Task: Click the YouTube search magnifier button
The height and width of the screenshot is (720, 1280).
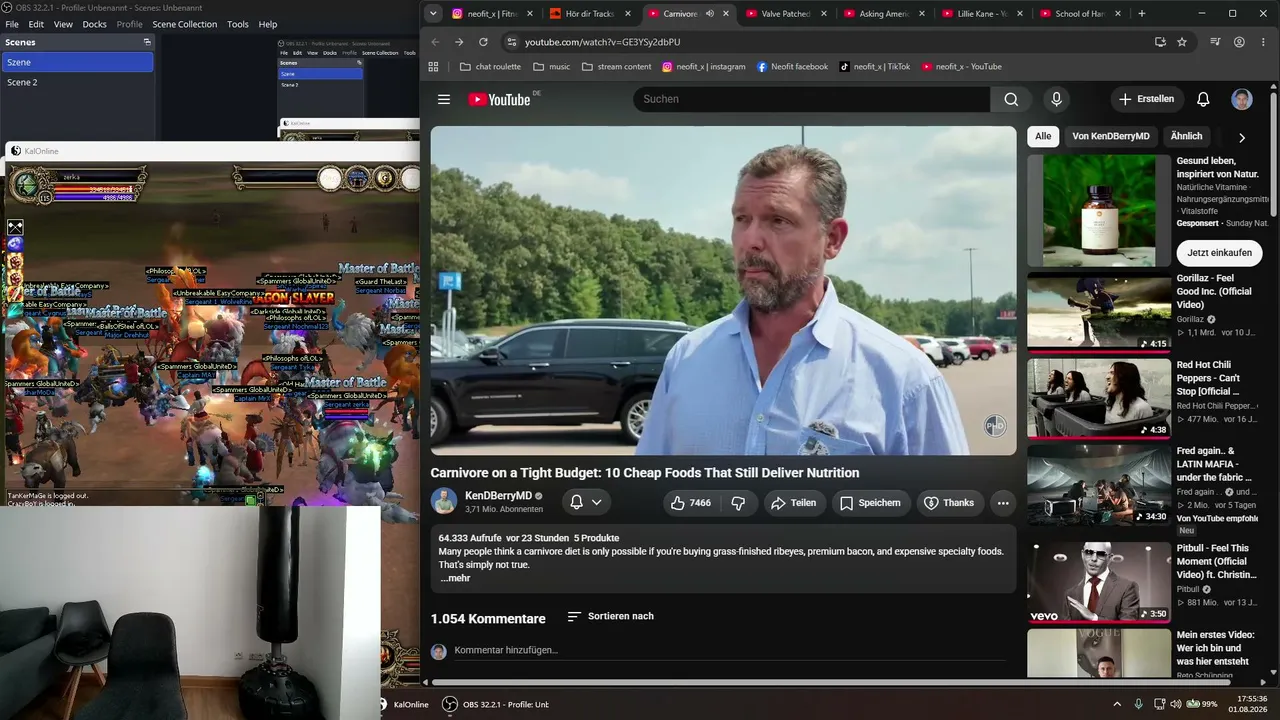Action: click(1011, 99)
